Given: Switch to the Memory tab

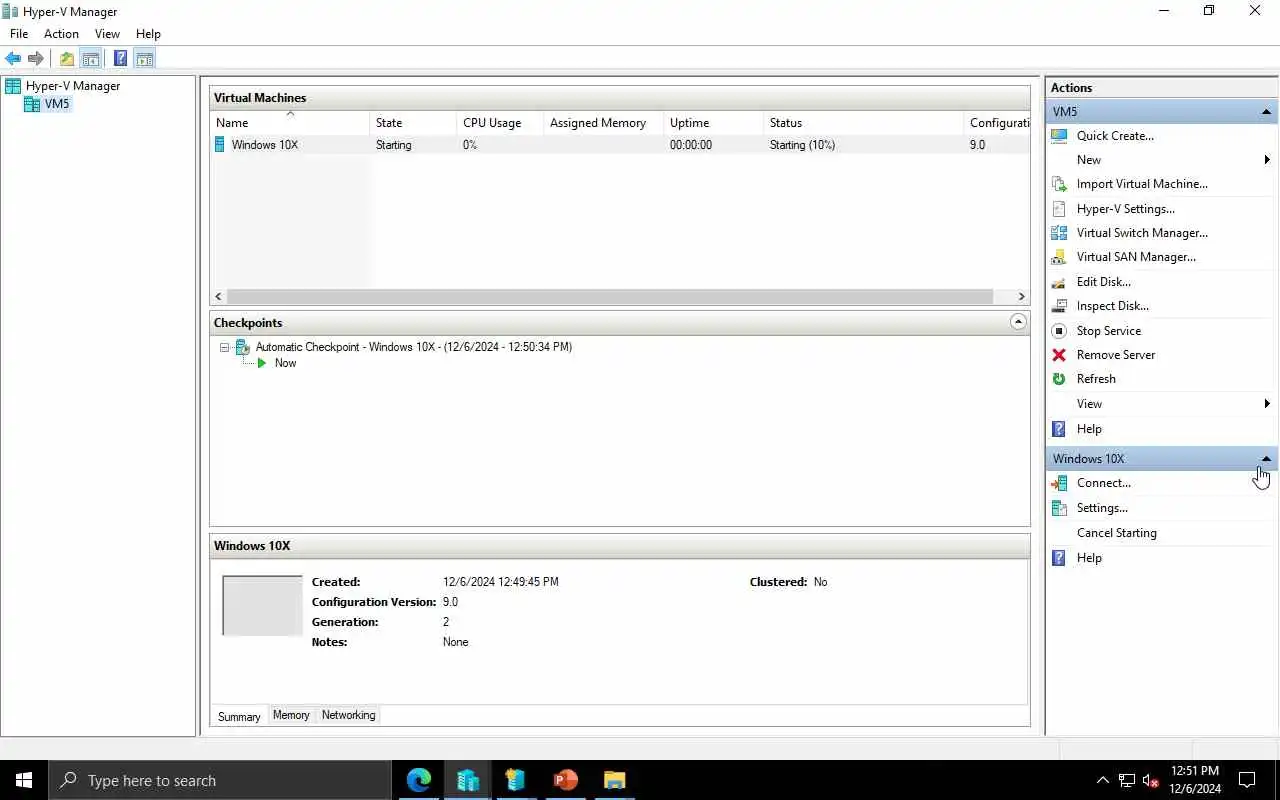Looking at the screenshot, I should tap(291, 715).
